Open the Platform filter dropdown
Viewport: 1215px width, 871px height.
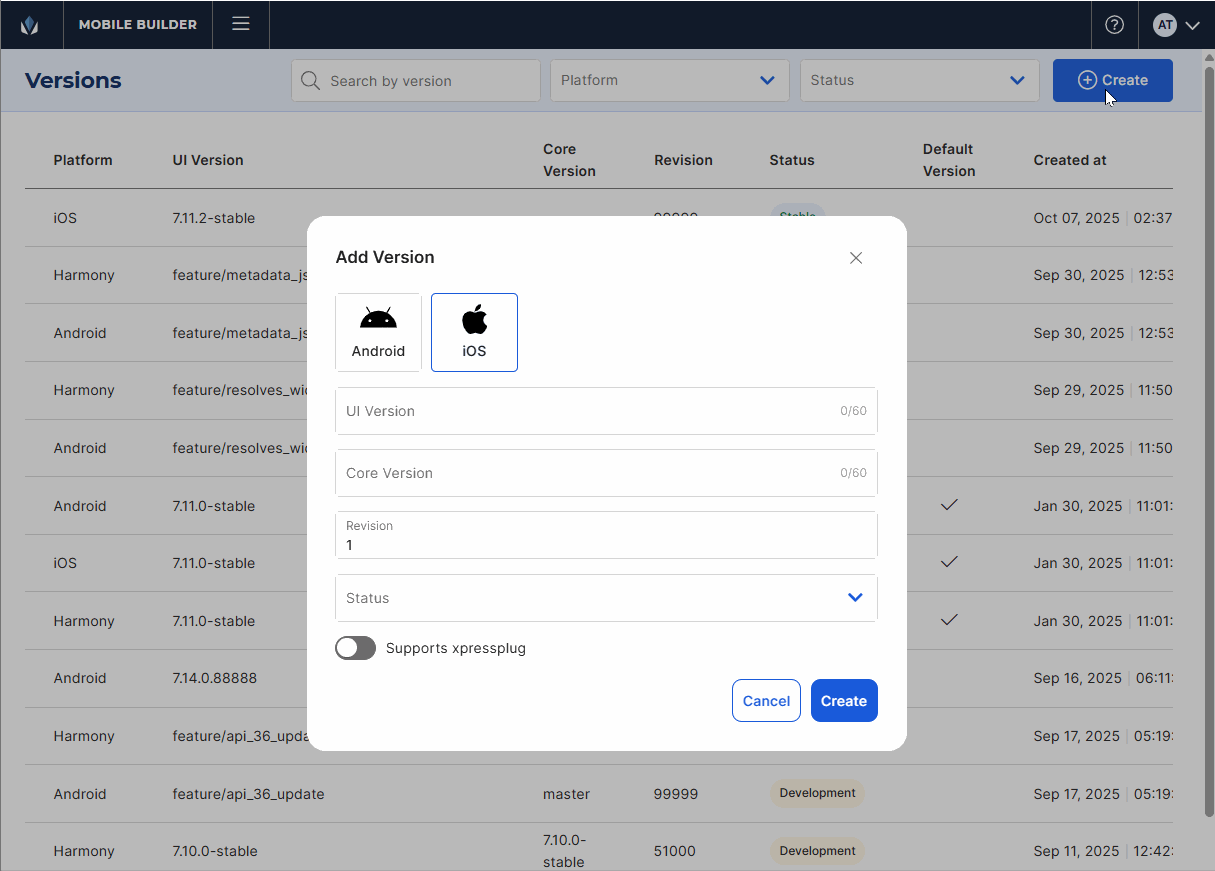point(669,81)
